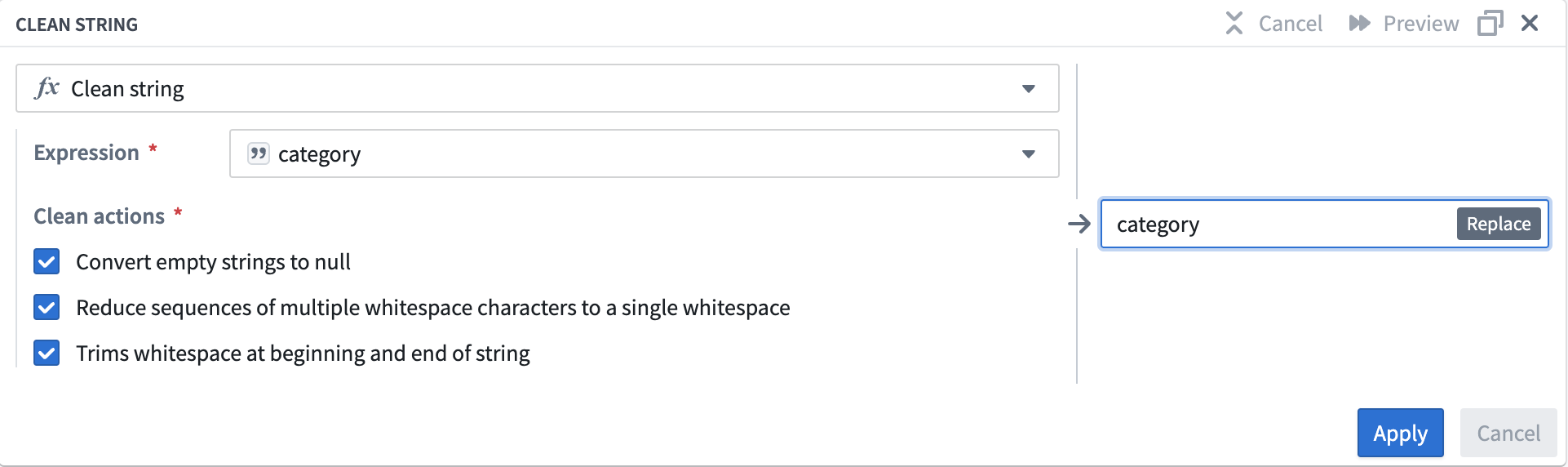Click the Preview label in header
Screen dimensions: 1568x467
[x=1420, y=24]
